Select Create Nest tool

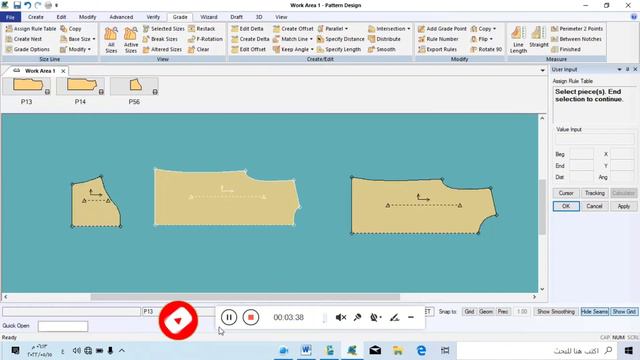[24, 39]
